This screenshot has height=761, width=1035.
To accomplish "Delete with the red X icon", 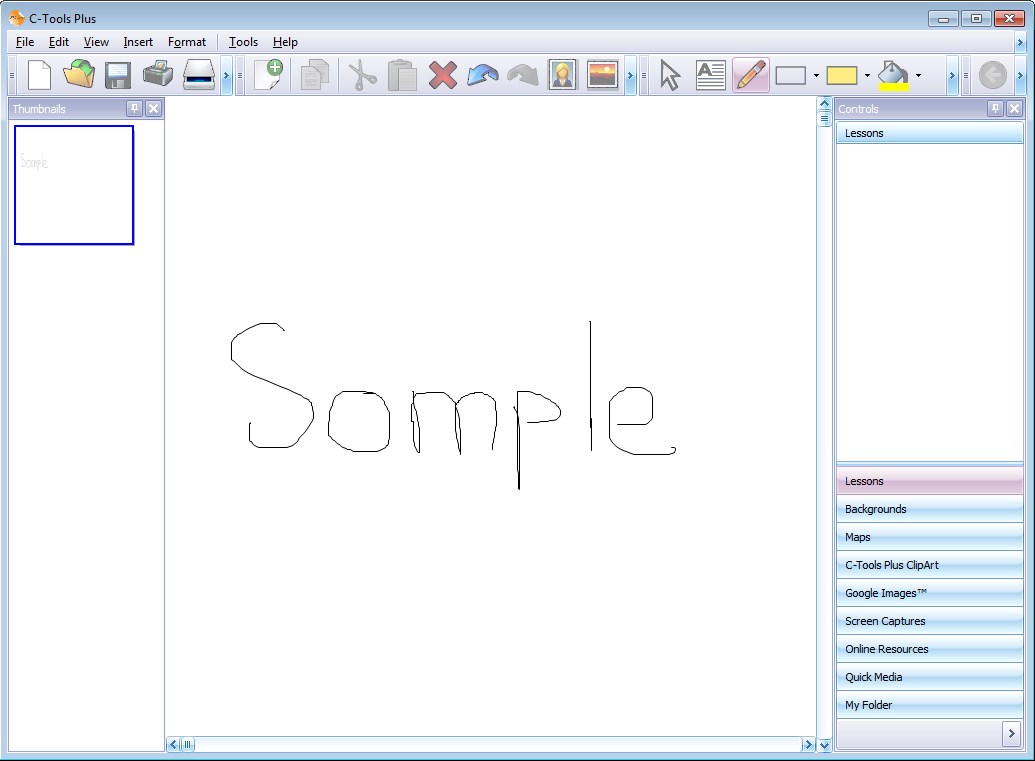I will click(x=442, y=75).
